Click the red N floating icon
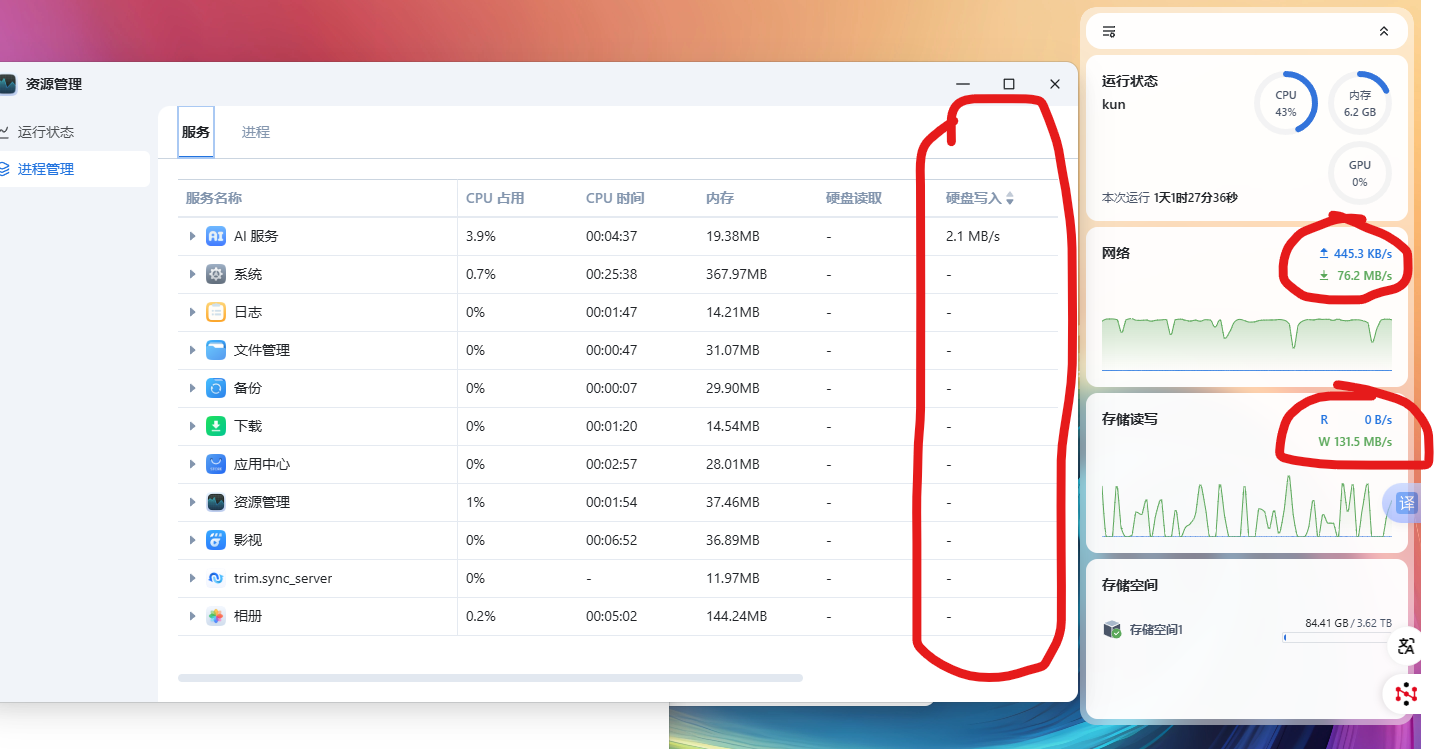The image size is (1435, 749). pyautogui.click(x=1407, y=692)
